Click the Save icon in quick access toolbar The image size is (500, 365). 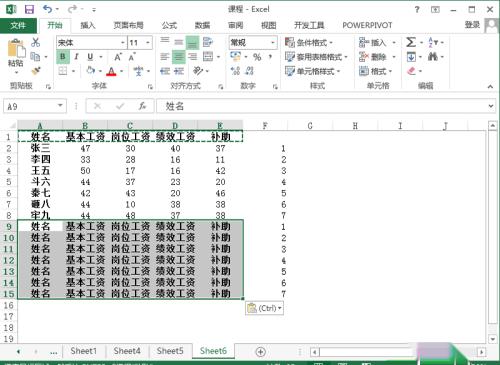click(29, 9)
